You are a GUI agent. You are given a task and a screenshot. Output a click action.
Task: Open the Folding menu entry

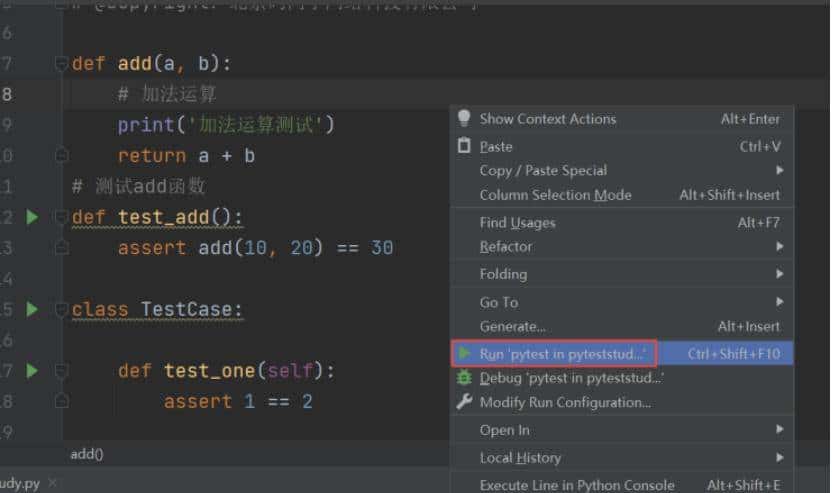(x=622, y=274)
